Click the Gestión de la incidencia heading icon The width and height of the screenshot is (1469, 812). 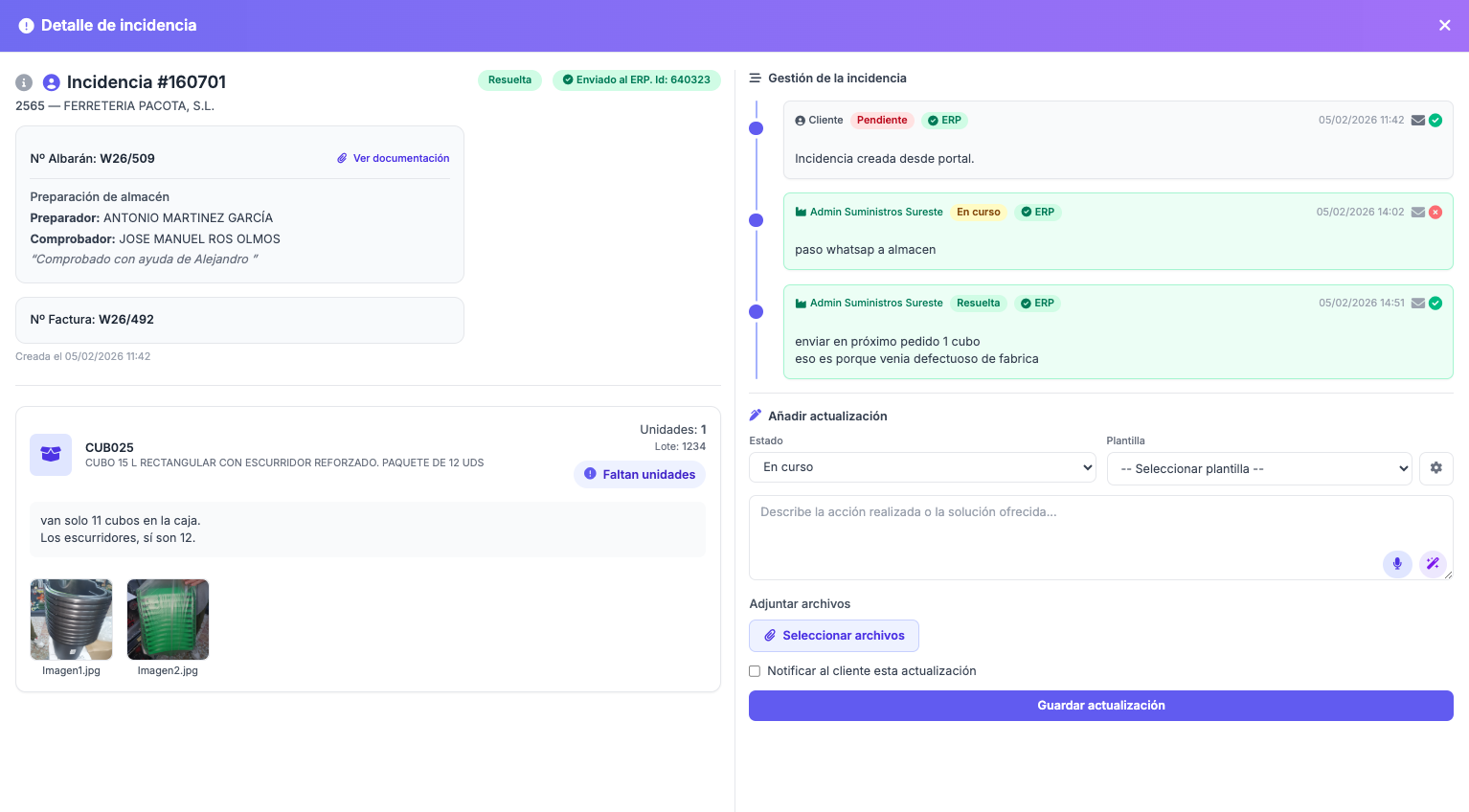(x=755, y=79)
